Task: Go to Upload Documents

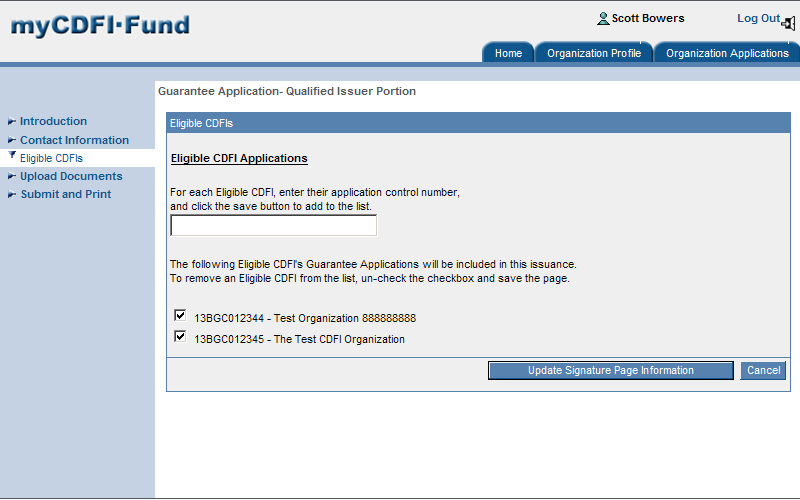Action: point(71,176)
